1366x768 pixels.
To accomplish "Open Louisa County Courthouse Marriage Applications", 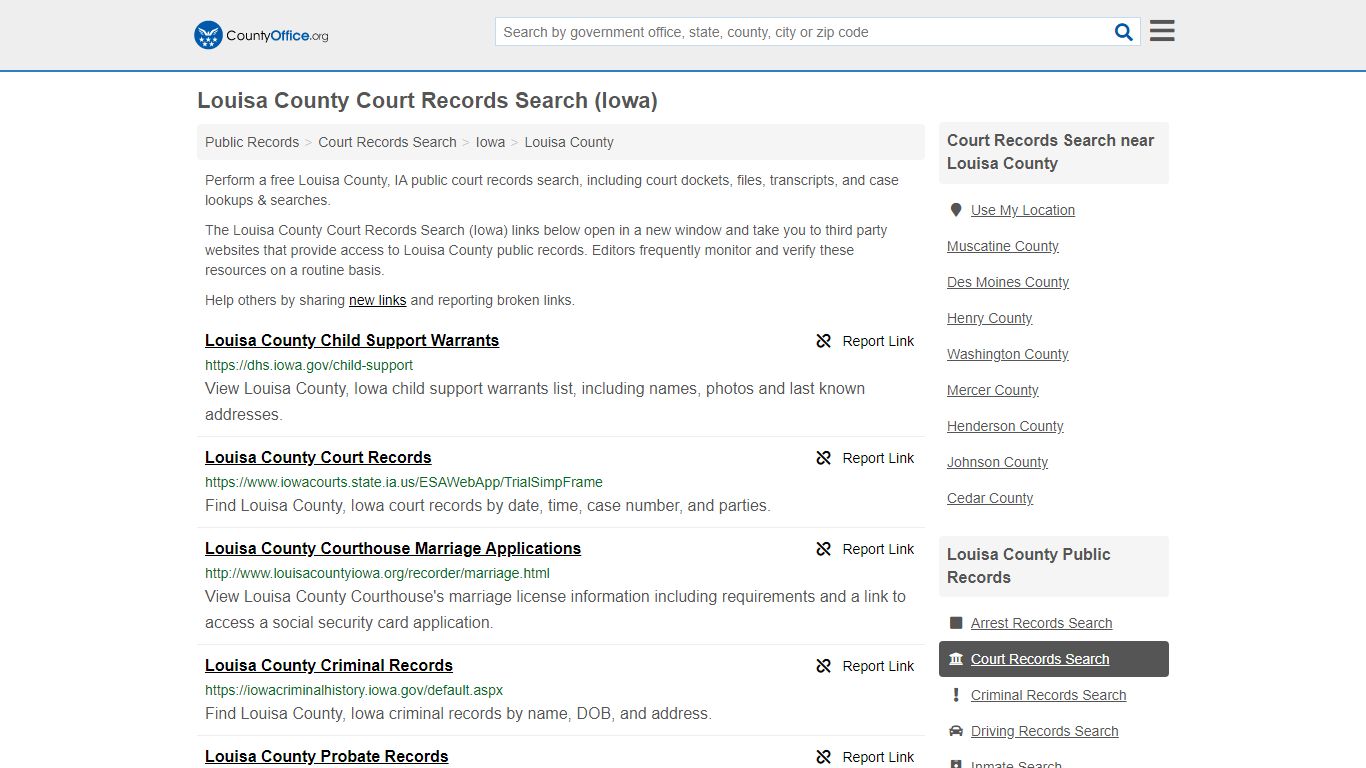I will tap(393, 548).
